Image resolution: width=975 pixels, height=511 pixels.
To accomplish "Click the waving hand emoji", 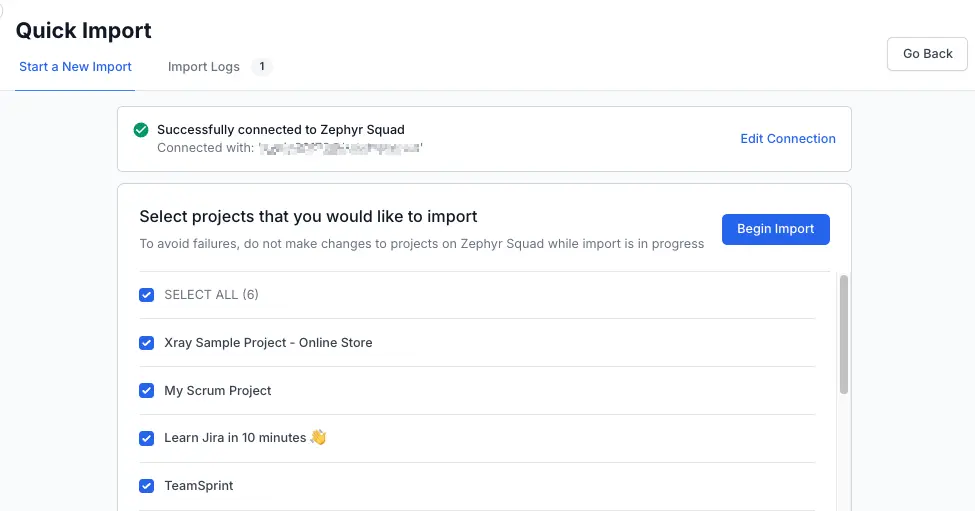I will click(x=318, y=438).
